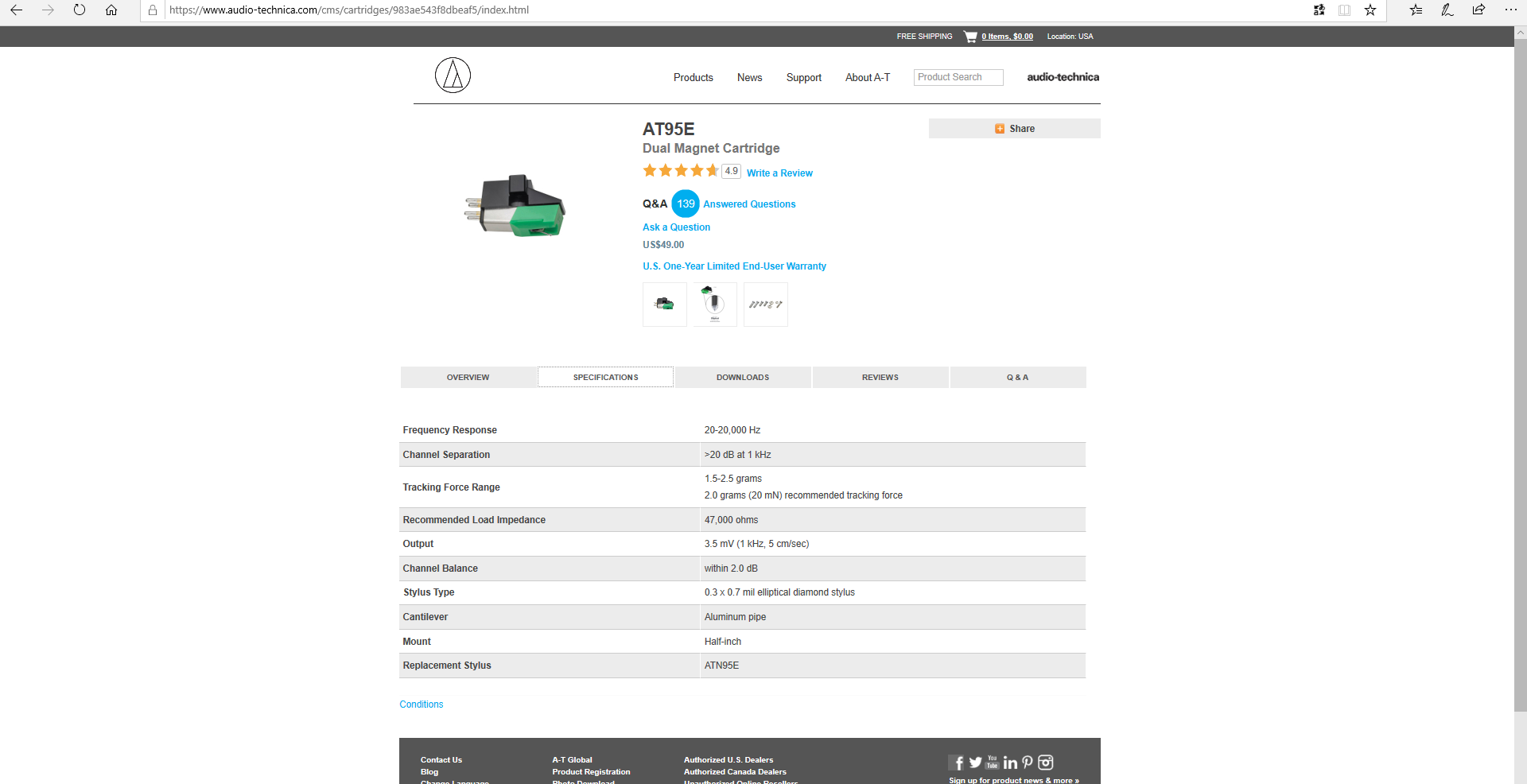Viewport: 1527px width, 784px height.
Task: Open the Products menu
Action: [693, 78]
